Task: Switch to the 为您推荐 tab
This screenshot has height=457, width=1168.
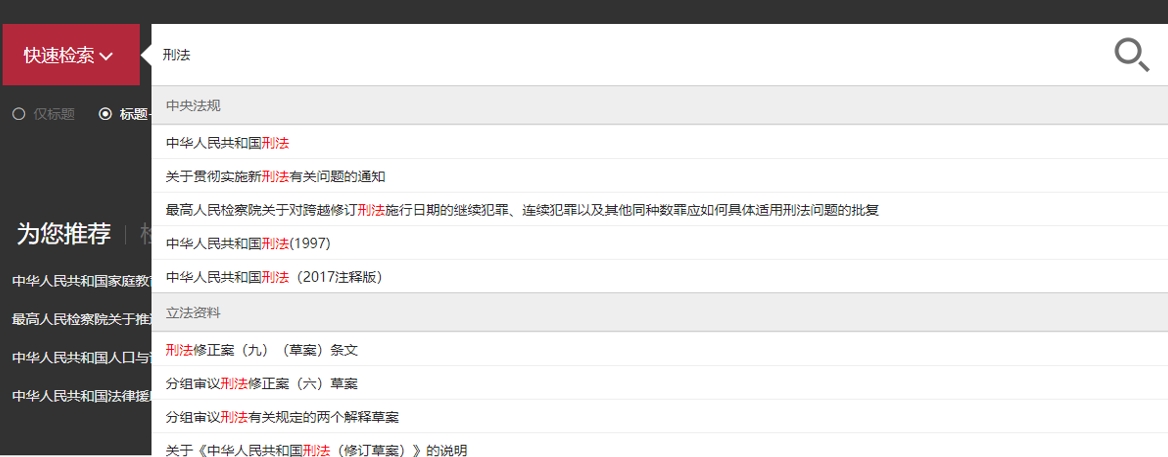Action: coord(63,234)
